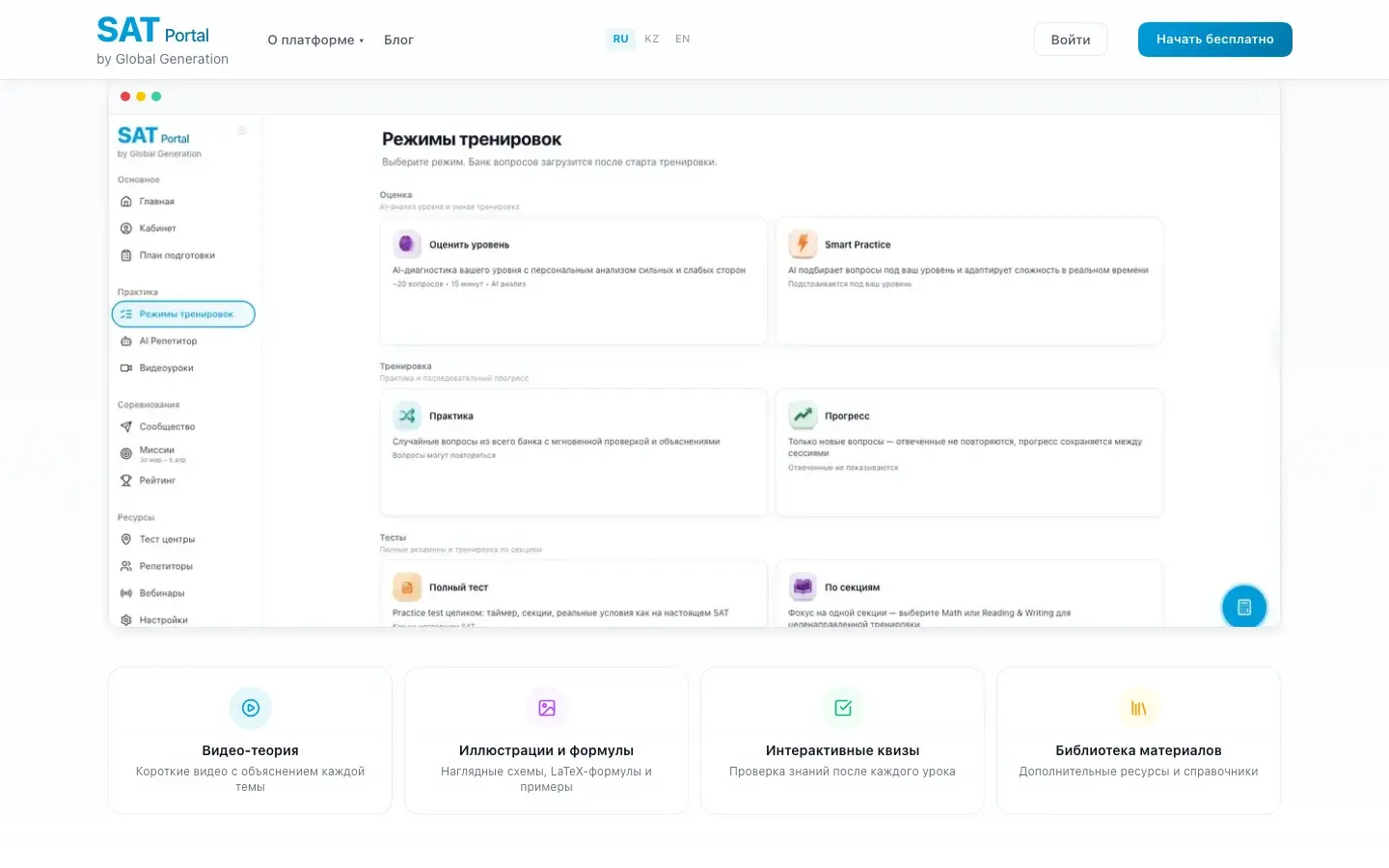This screenshot has height=868, width=1389.
Task: Click the SAT Portal logo in header
Action: click(x=162, y=41)
